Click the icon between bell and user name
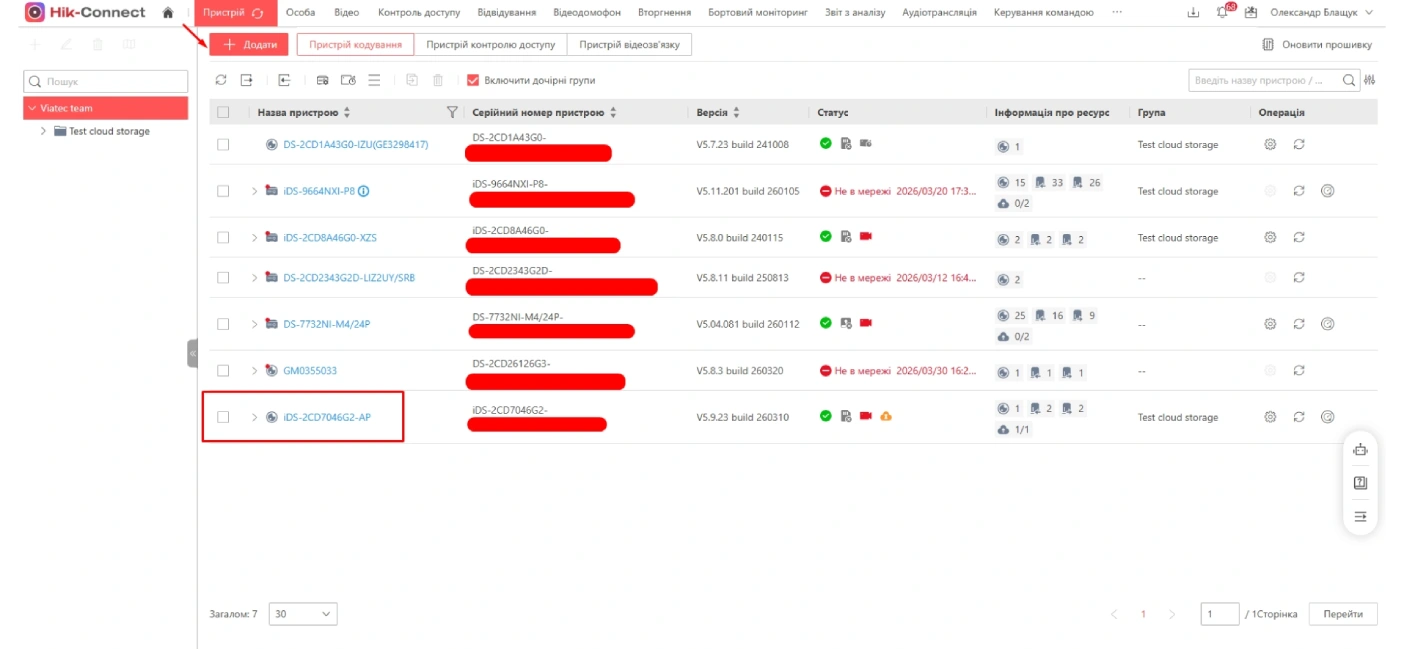Screen dimensions: 1404x649 pos(1250,12)
